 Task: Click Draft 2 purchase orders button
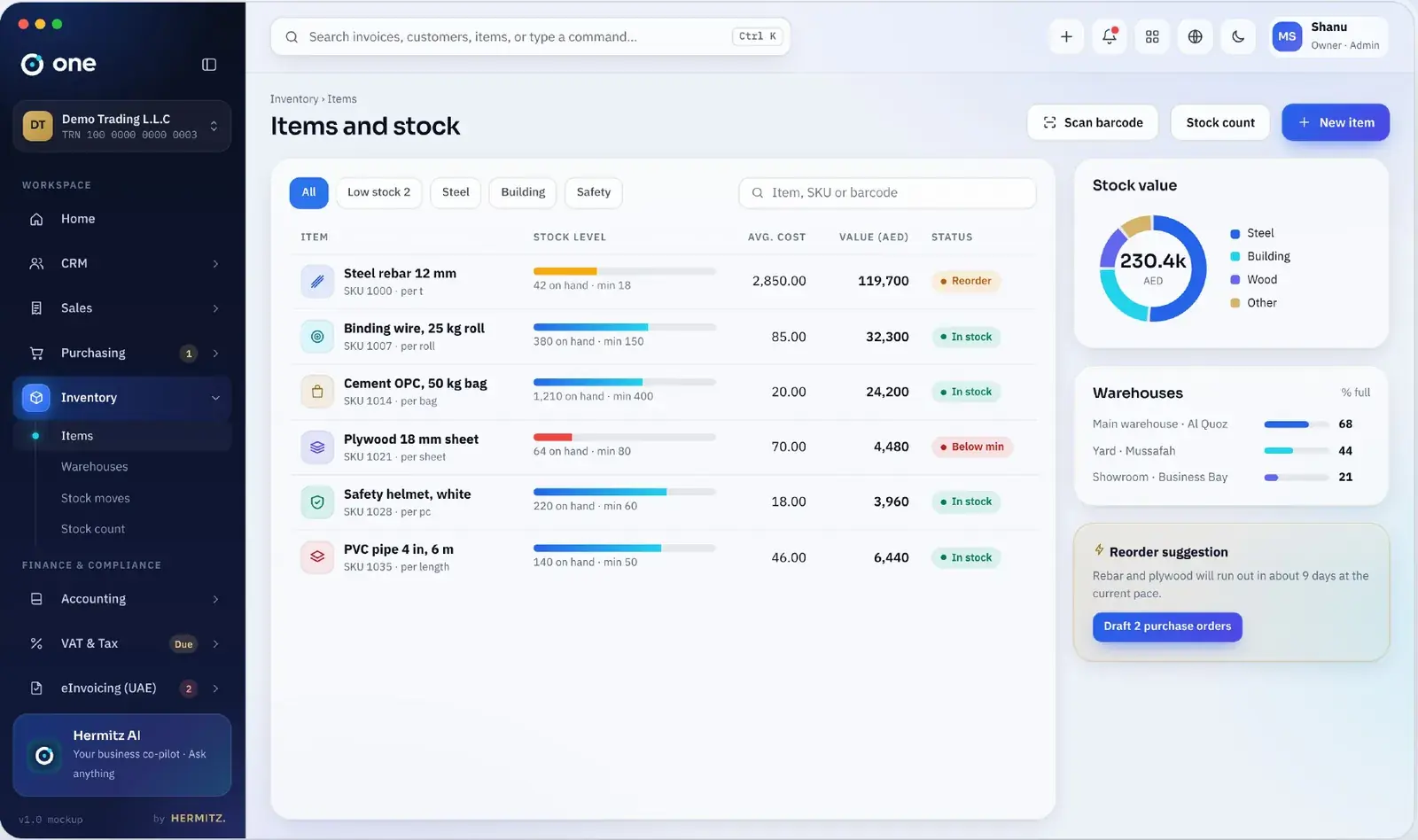pos(1167,626)
